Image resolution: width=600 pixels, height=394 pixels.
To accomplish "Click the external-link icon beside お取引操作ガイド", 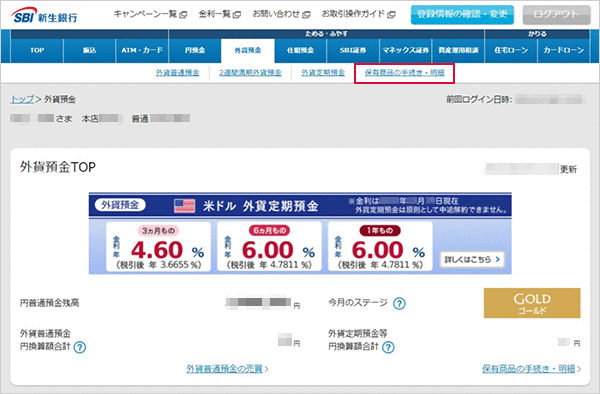I will pos(391,15).
